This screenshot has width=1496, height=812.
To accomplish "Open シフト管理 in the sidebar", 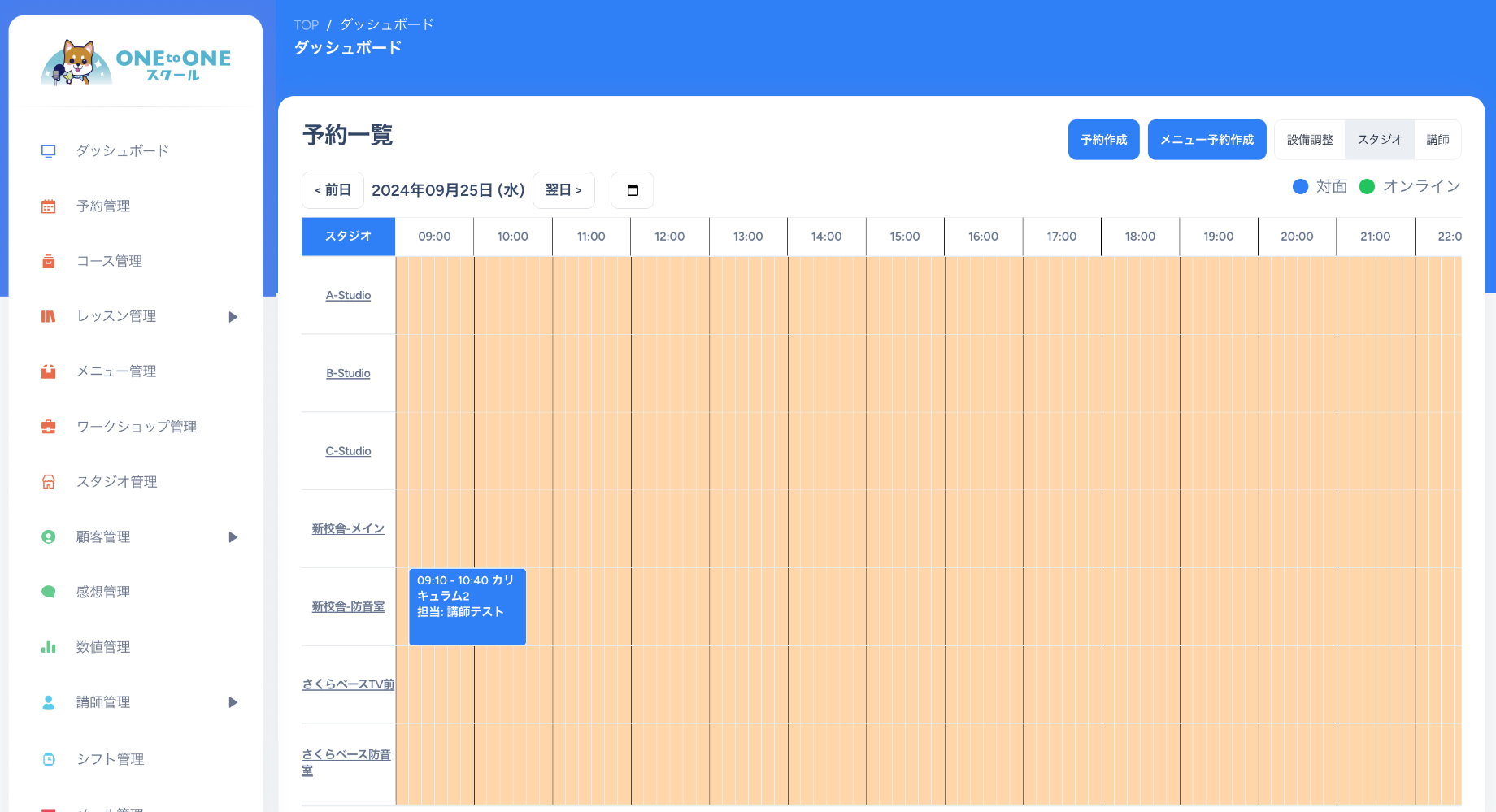I will (x=110, y=759).
